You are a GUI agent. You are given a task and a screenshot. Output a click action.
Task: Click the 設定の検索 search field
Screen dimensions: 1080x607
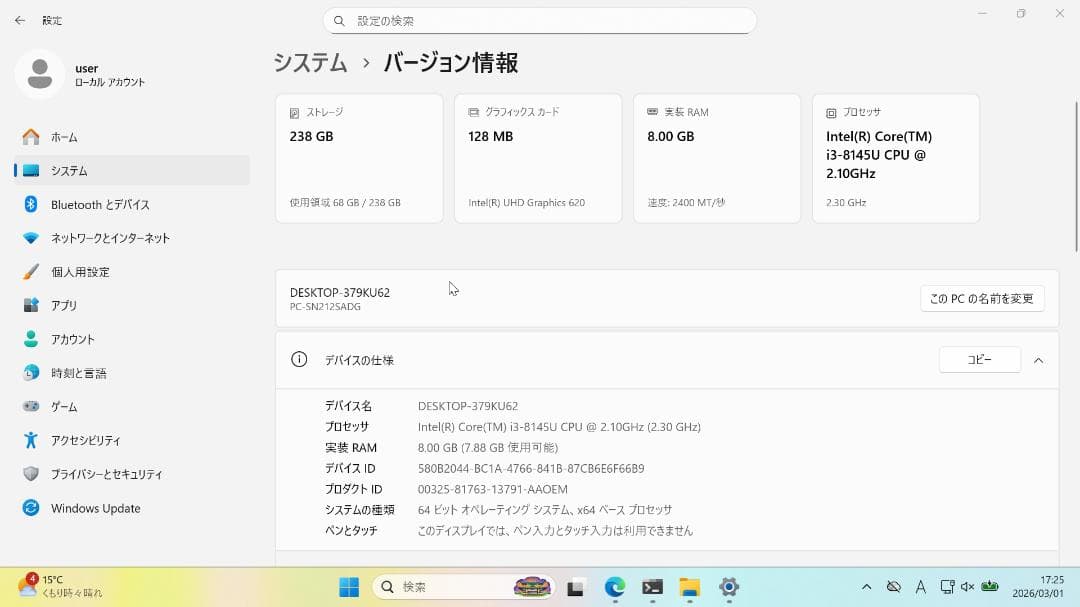[539, 21]
